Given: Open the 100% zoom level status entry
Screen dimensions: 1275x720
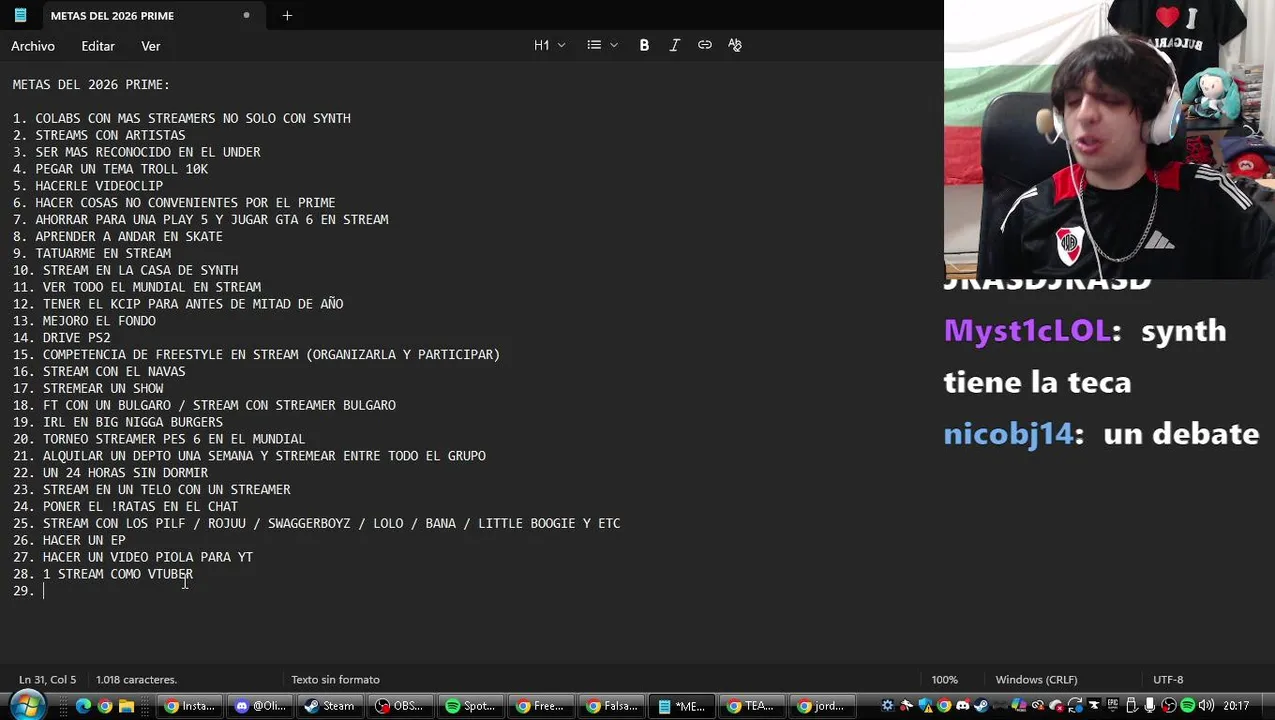Looking at the screenshot, I should click(945, 680).
